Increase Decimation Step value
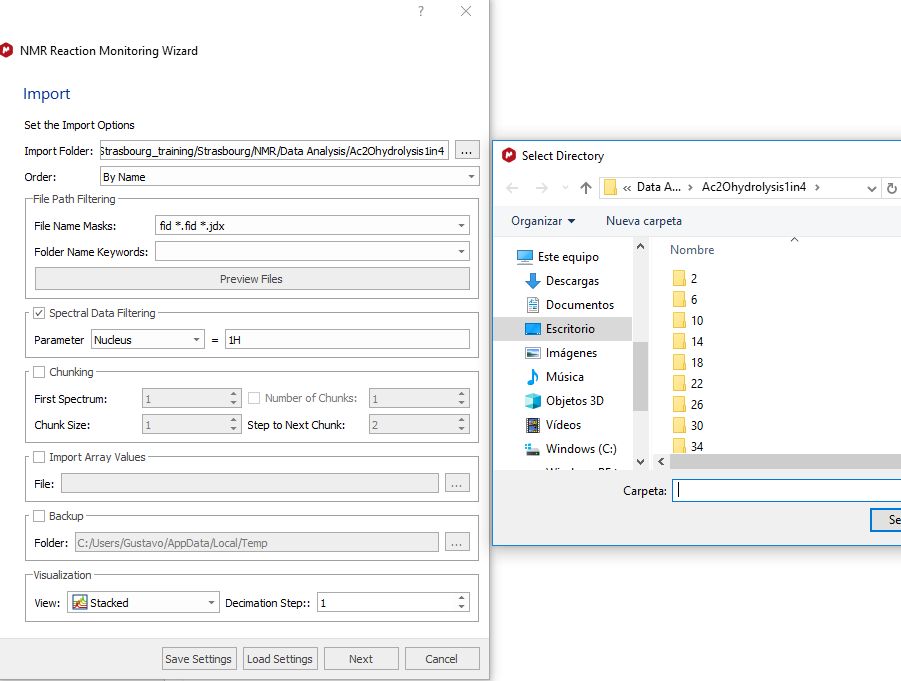This screenshot has height=681, width=901. pos(461,598)
